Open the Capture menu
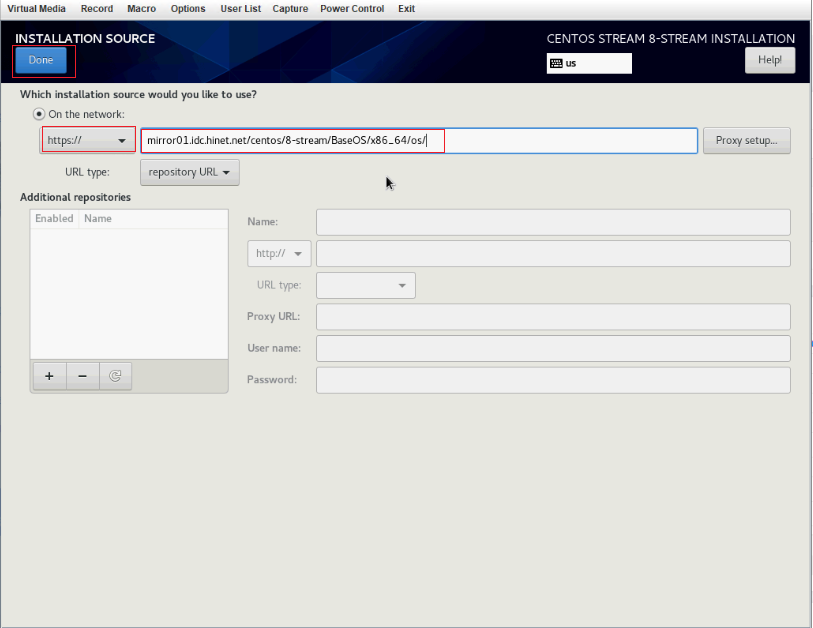This screenshot has height=628, width=813. click(x=290, y=9)
